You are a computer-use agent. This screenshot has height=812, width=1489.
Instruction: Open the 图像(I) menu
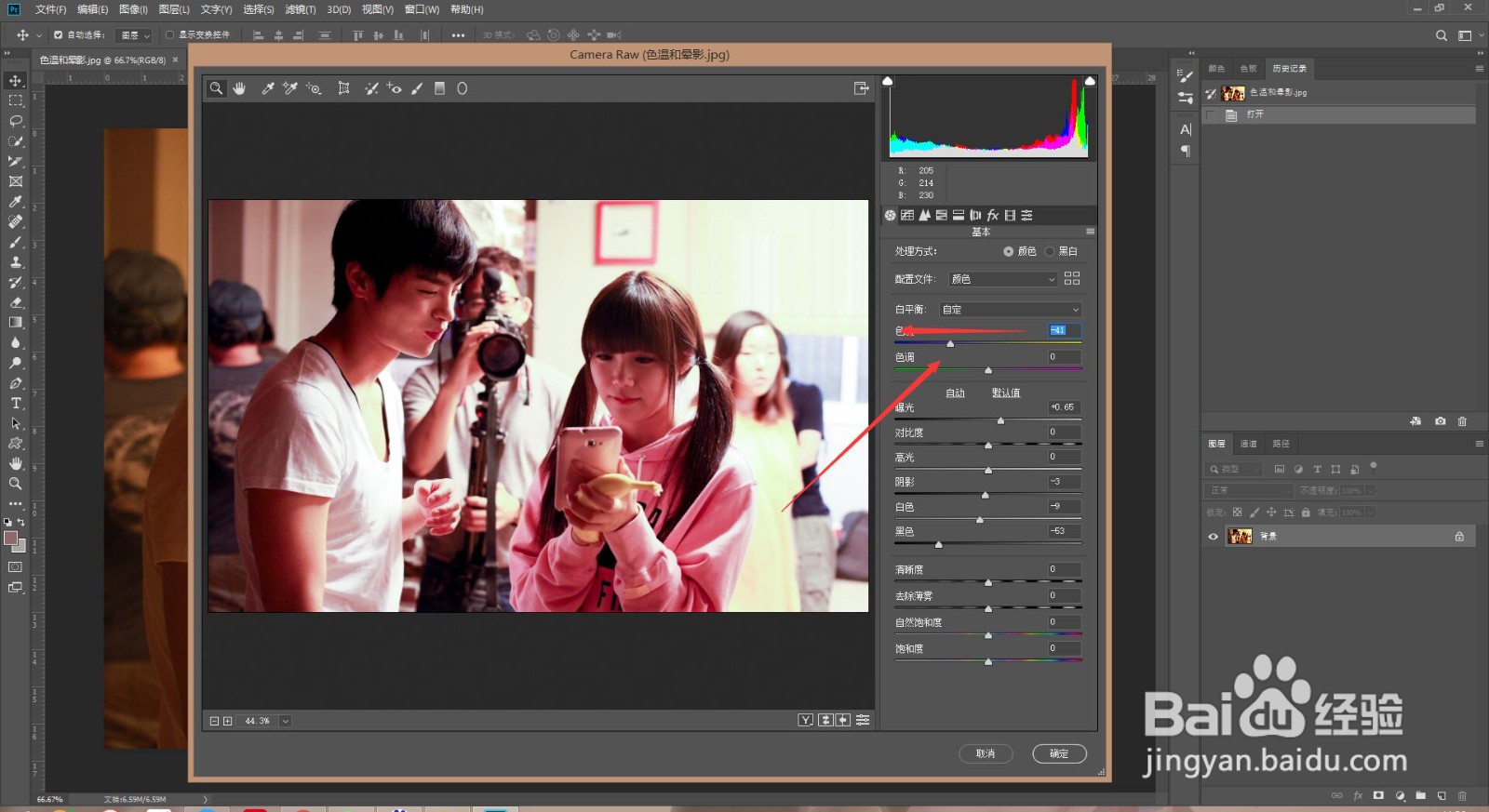(x=133, y=9)
